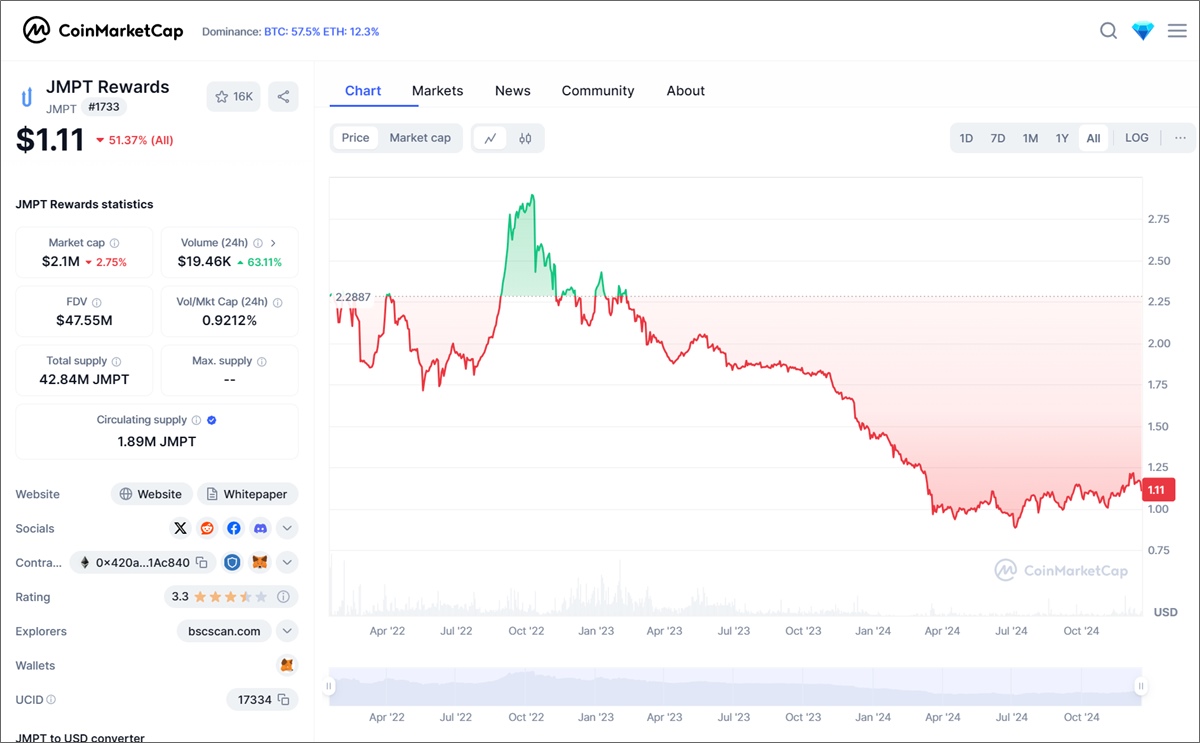The height and width of the screenshot is (743, 1200).
Task: Open chart more options ellipsis menu
Action: click(1181, 138)
